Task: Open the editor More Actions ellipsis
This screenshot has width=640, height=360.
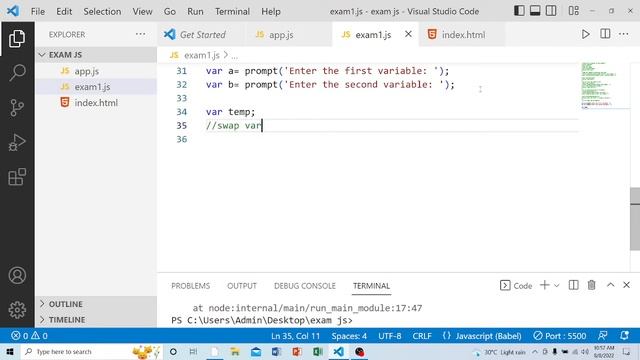Action: [x=624, y=34]
